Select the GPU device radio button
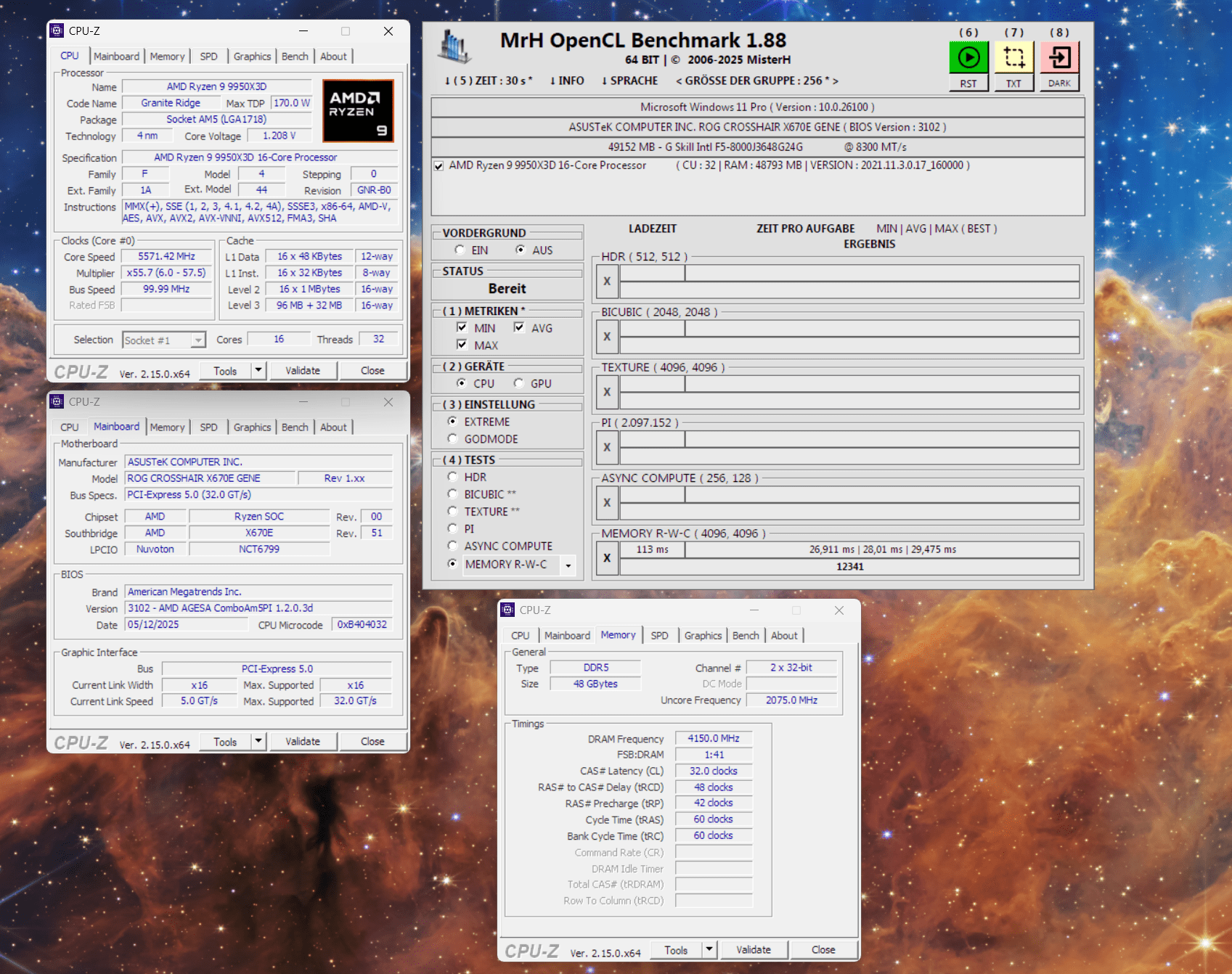Viewport: 1232px width, 974px height. click(x=518, y=383)
